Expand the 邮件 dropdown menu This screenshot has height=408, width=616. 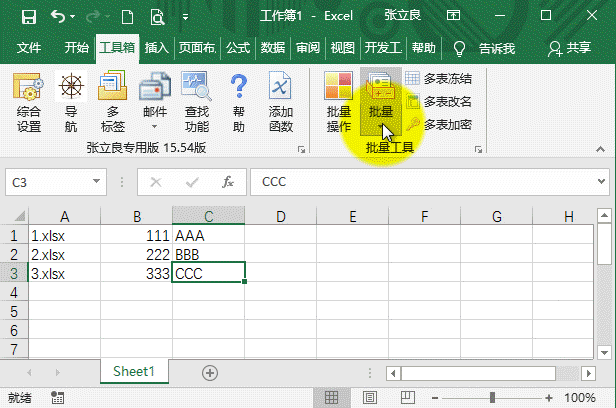tap(155, 126)
